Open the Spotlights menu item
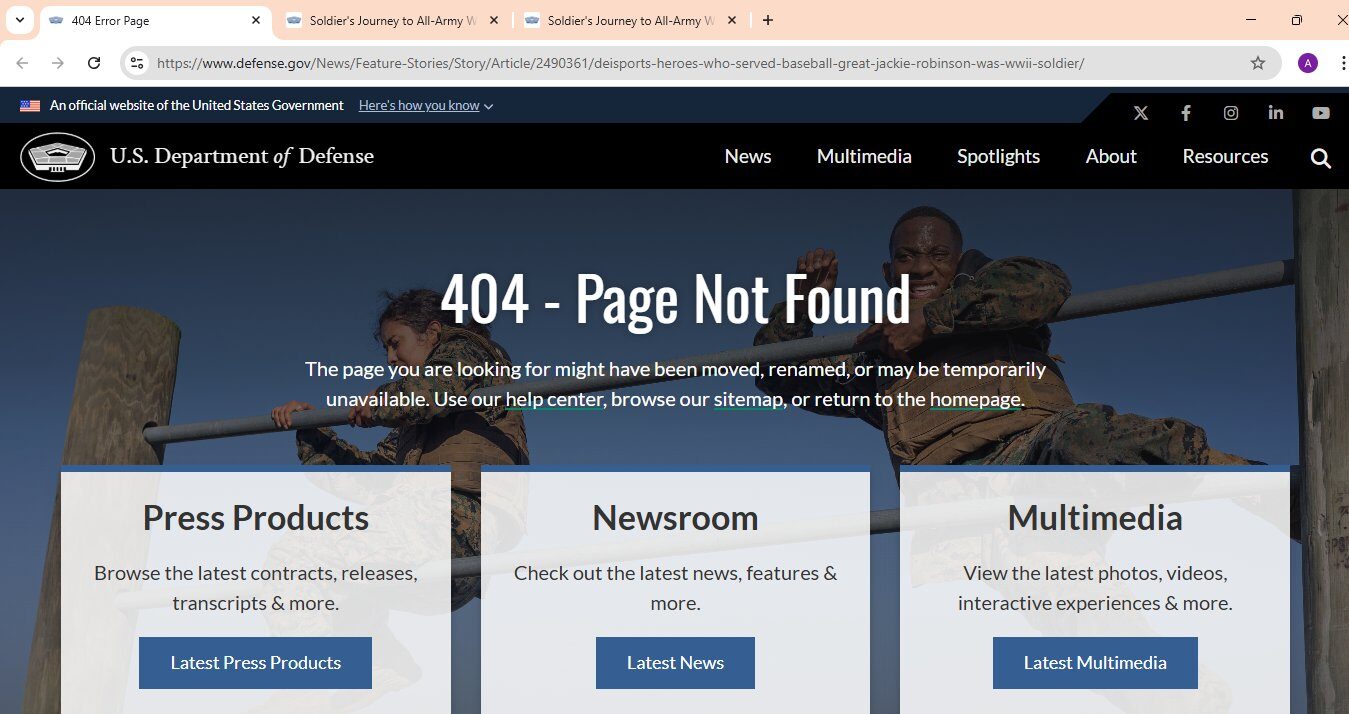 pos(998,157)
